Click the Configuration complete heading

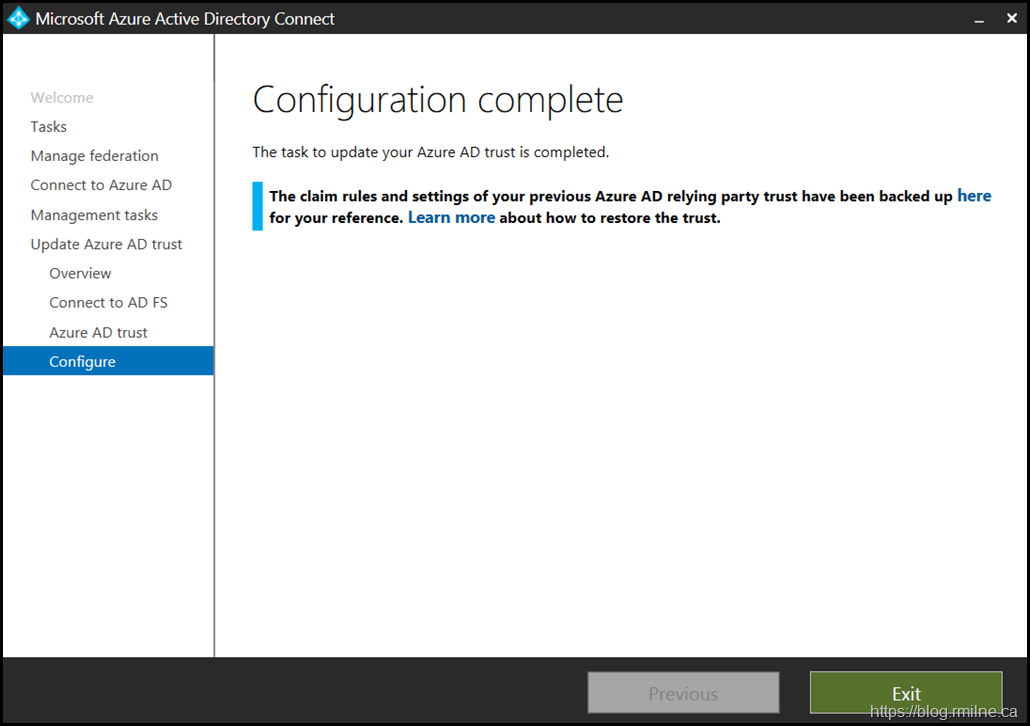click(x=438, y=100)
